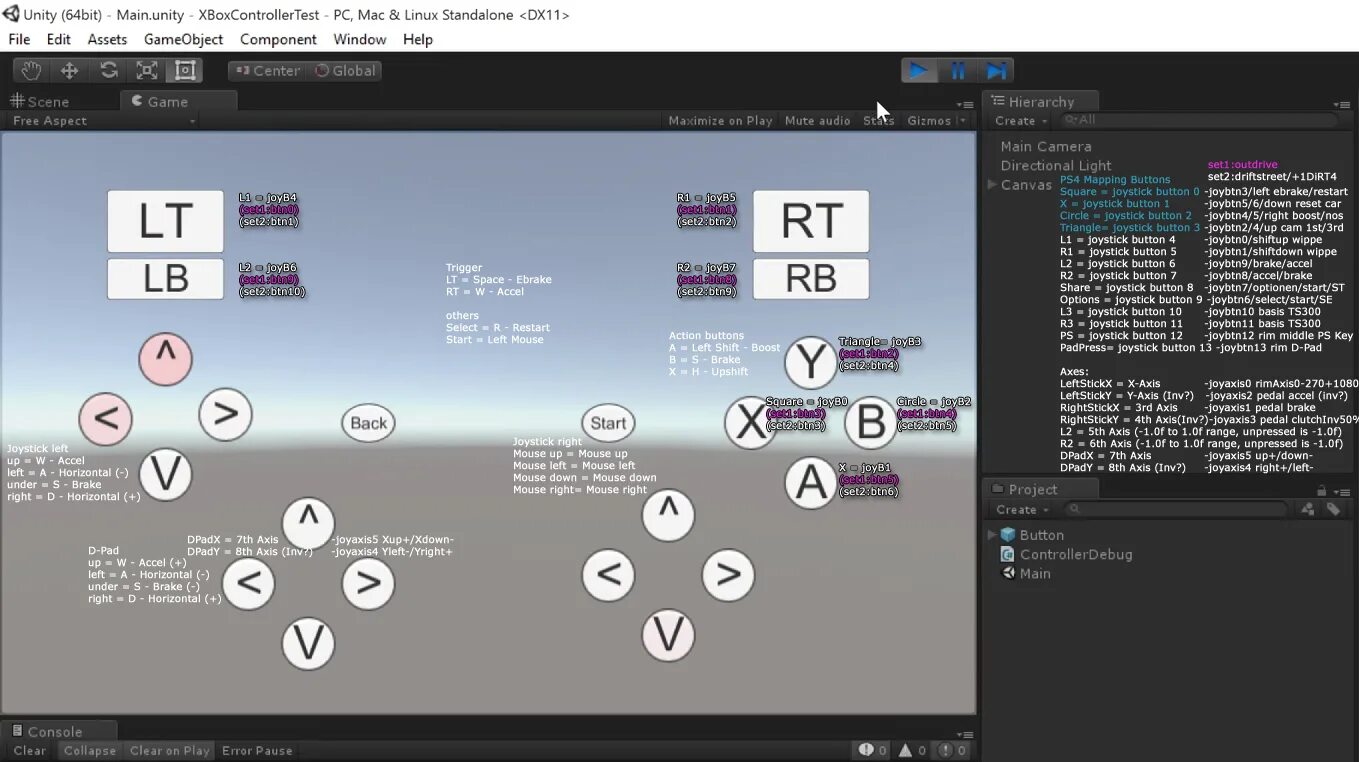Toggle pivot mode Center button
This screenshot has height=762, width=1359.
click(266, 71)
